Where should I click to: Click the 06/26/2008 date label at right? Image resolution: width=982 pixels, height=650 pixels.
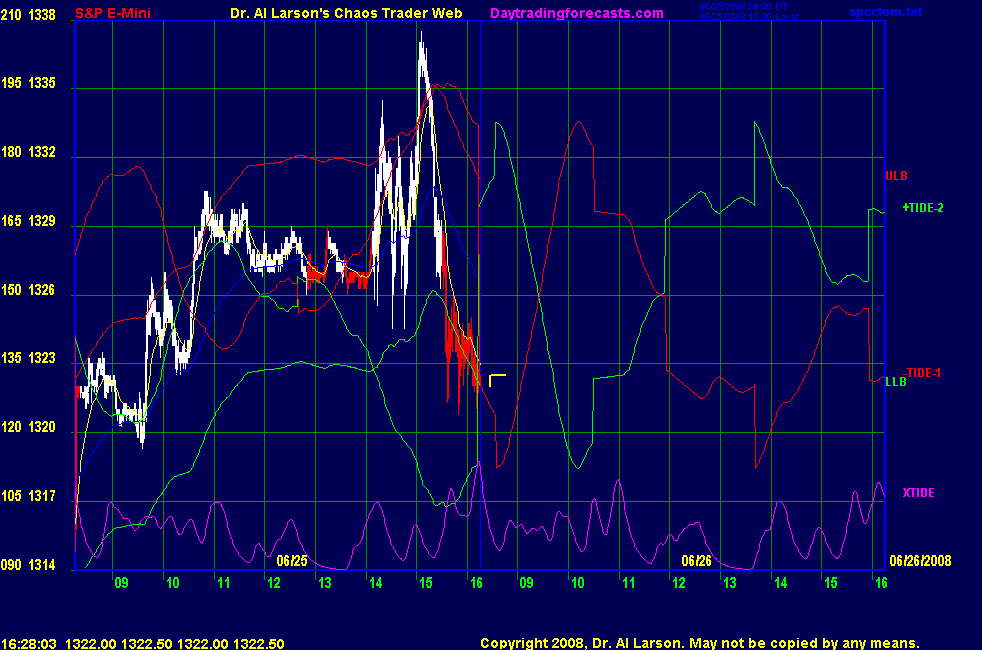920,560
